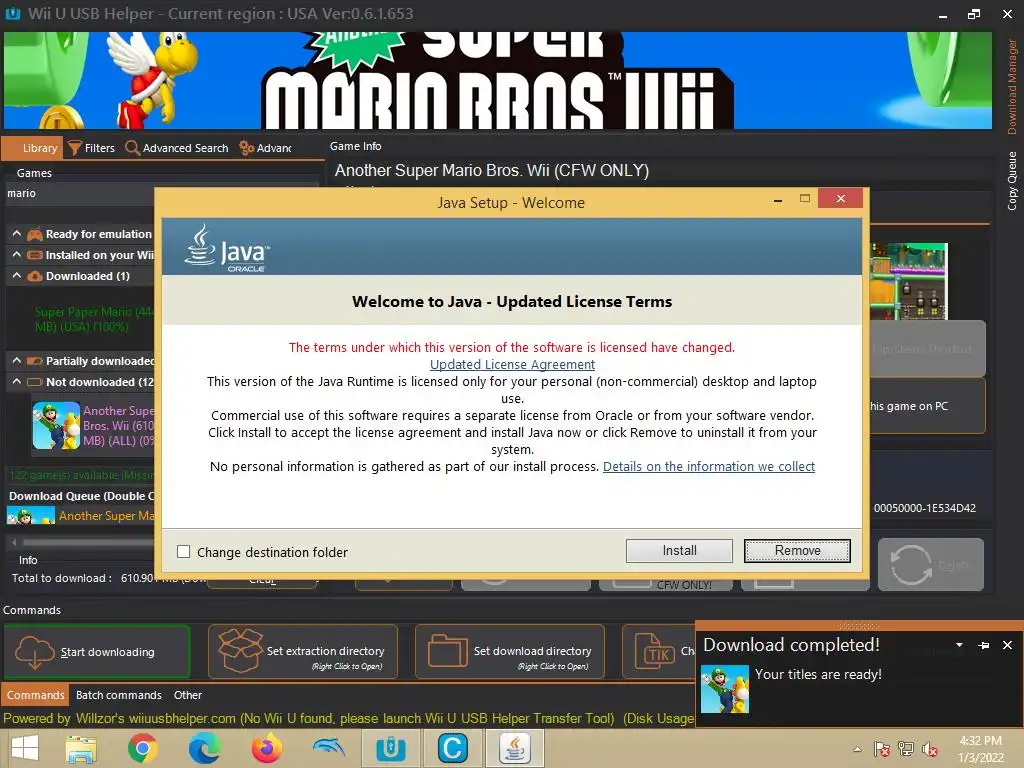
Task: Collapse the Ready for emulation group
Action: (x=16, y=233)
